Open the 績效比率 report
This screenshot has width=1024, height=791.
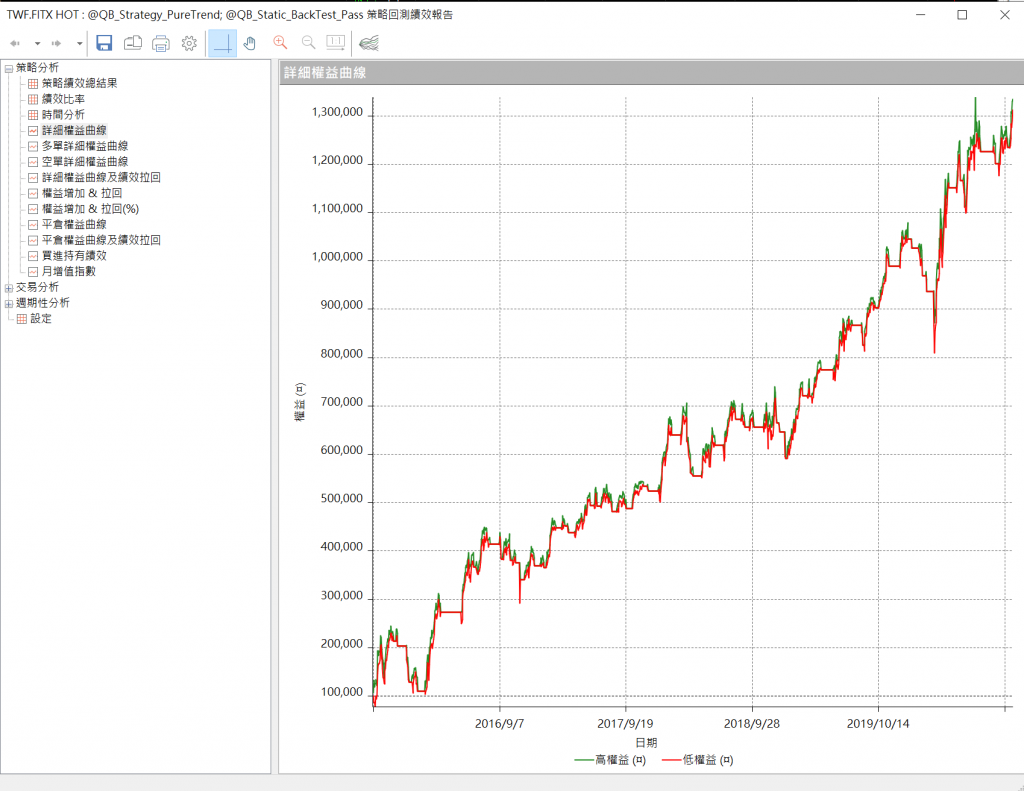tap(63, 99)
